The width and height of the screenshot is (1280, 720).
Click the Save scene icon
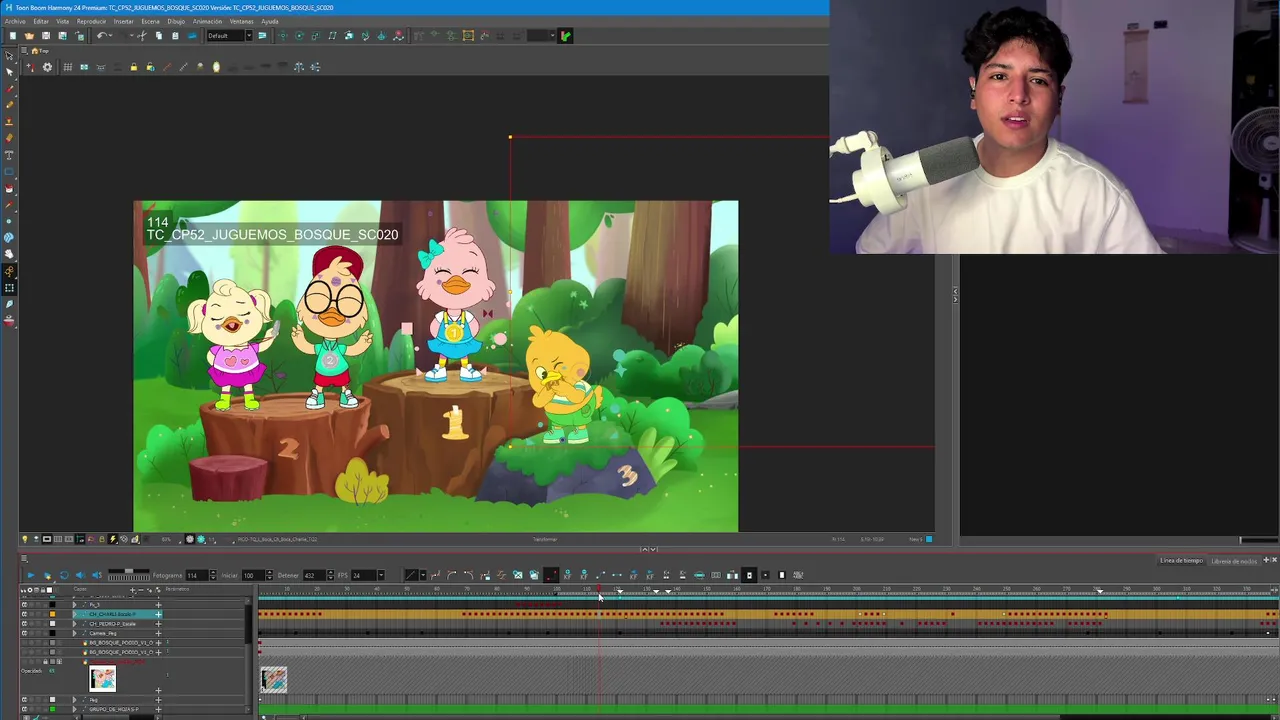pos(46,36)
